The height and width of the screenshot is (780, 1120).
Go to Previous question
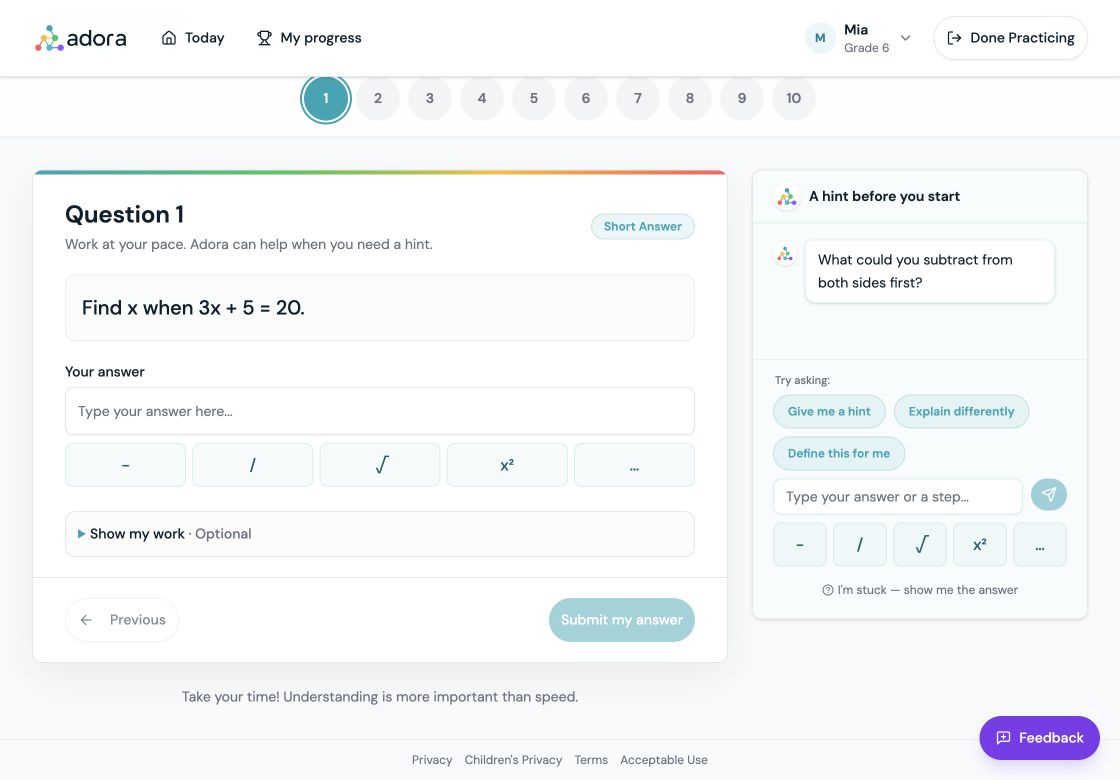(122, 620)
